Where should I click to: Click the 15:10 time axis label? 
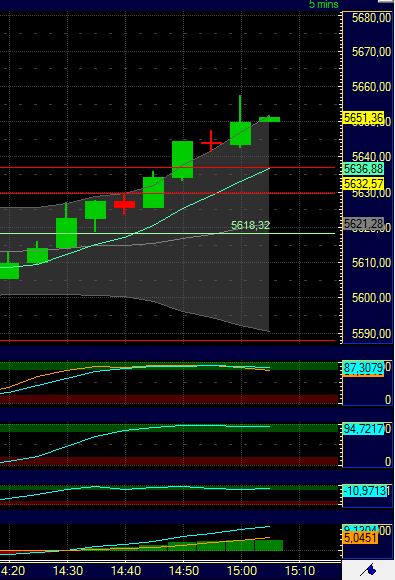click(x=300, y=571)
